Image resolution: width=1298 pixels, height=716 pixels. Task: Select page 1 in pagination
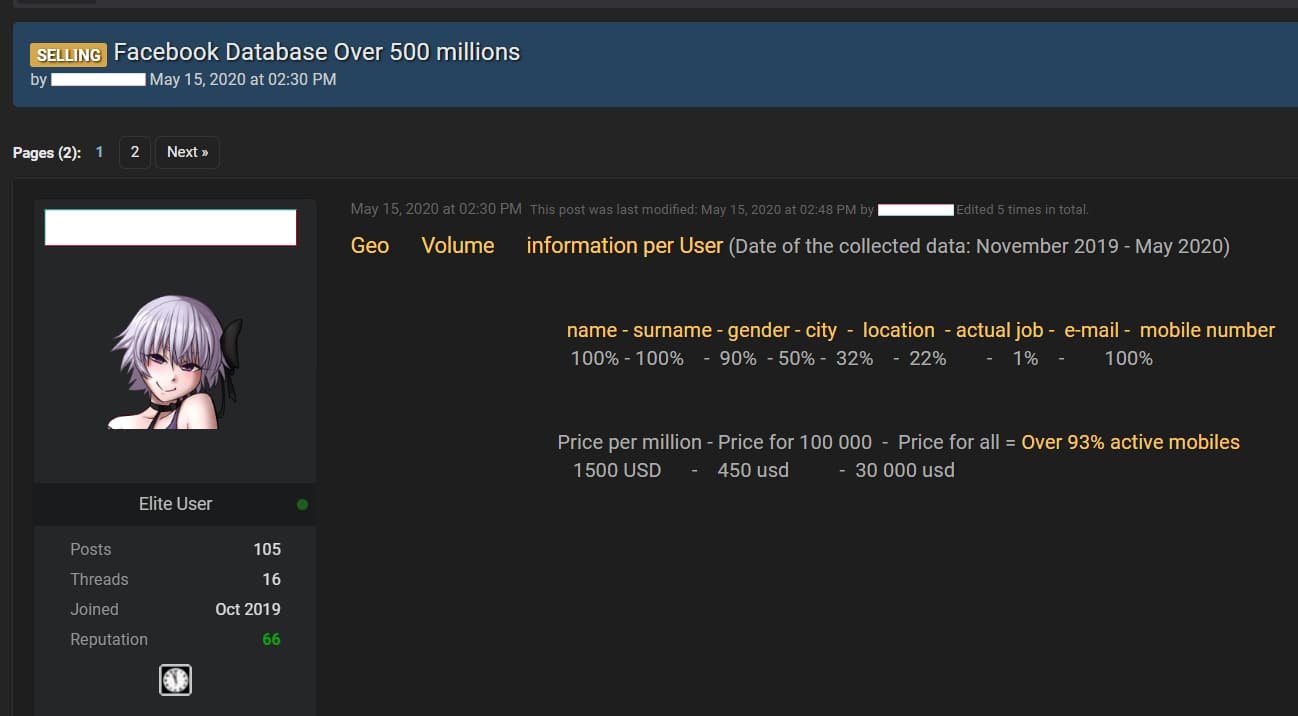[x=99, y=152]
